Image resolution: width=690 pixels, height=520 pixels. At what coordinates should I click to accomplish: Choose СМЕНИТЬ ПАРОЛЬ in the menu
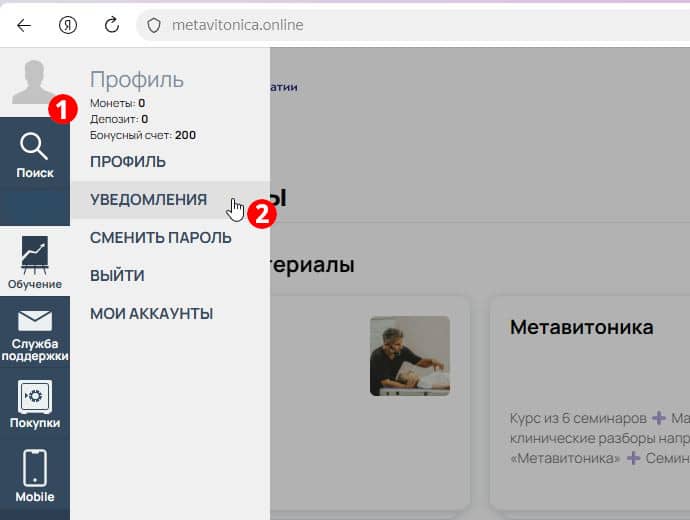point(160,238)
